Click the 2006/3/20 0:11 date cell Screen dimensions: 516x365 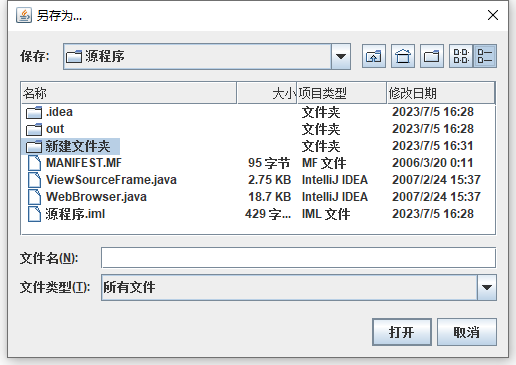[433, 163]
